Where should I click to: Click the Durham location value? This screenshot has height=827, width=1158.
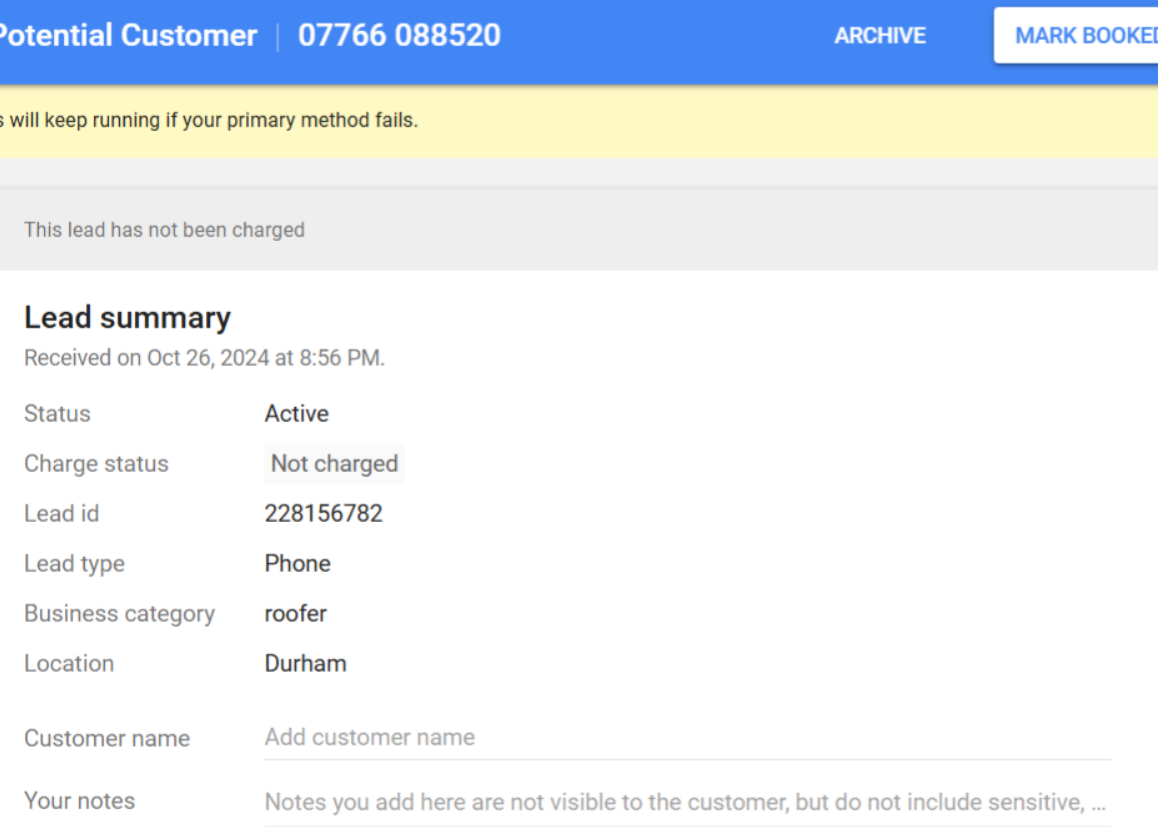click(305, 663)
